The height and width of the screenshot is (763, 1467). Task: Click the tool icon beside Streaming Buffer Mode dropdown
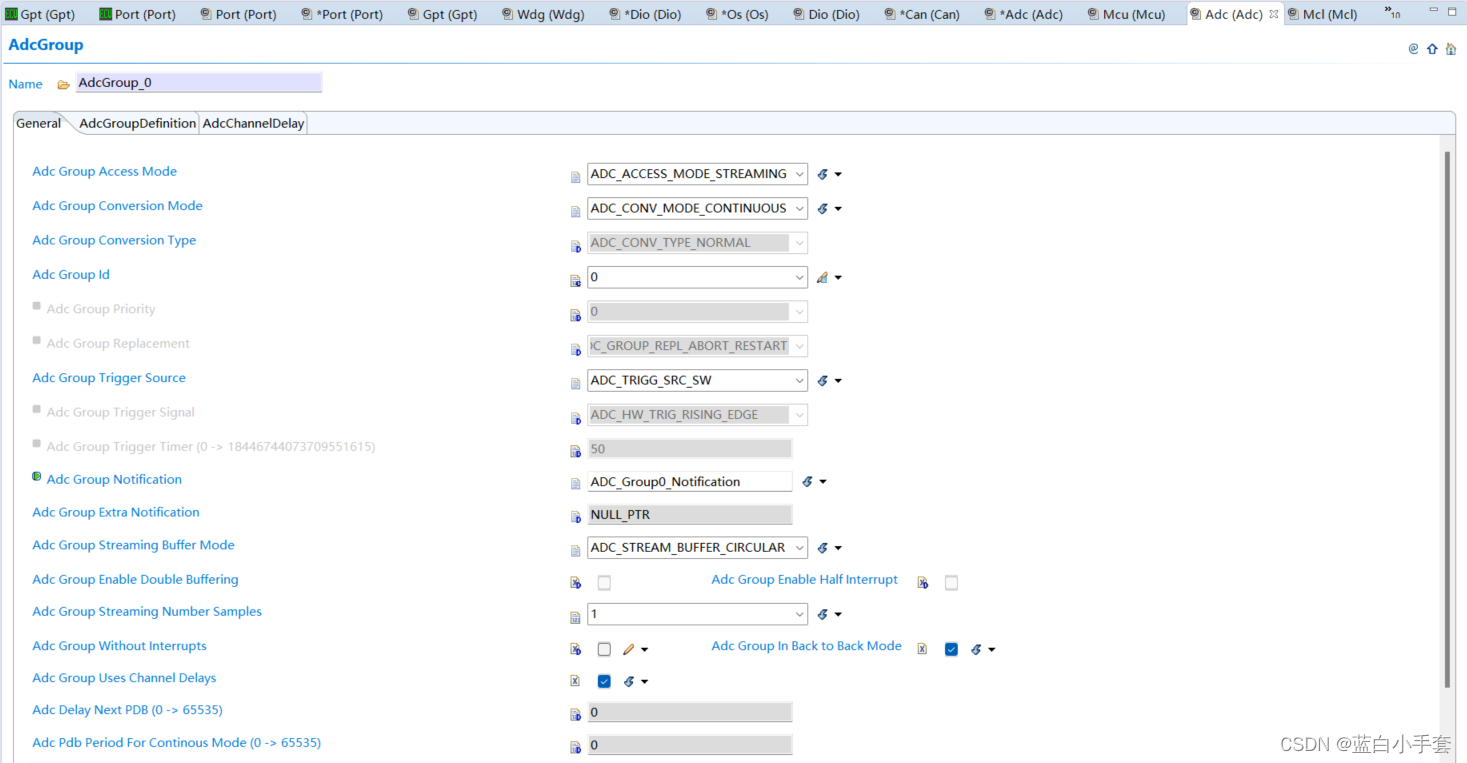pos(823,548)
